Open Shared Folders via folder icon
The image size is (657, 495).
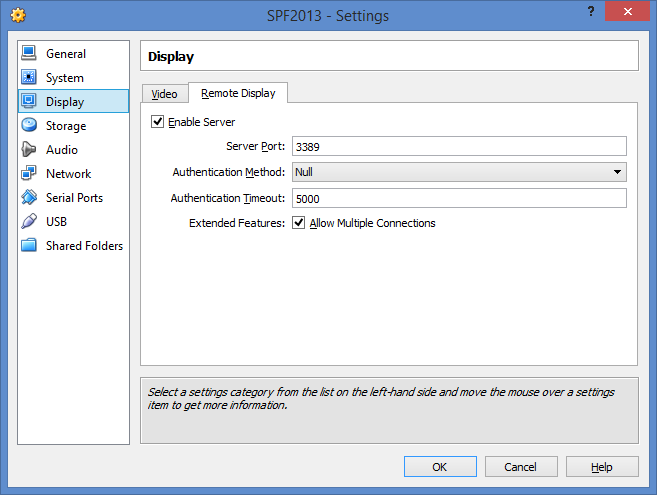point(28,246)
